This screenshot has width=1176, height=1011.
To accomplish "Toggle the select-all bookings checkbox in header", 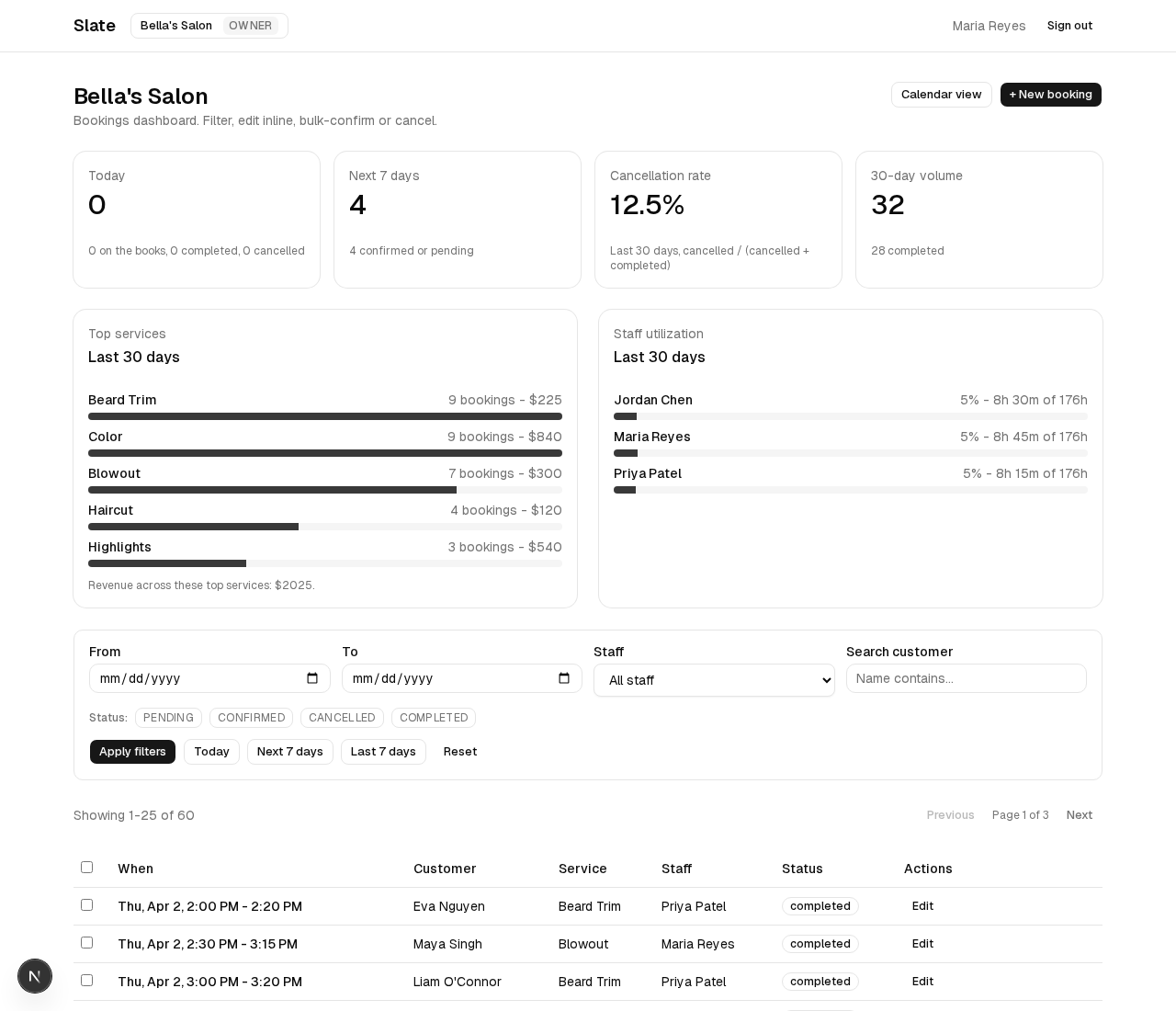I will pyautogui.click(x=86, y=867).
